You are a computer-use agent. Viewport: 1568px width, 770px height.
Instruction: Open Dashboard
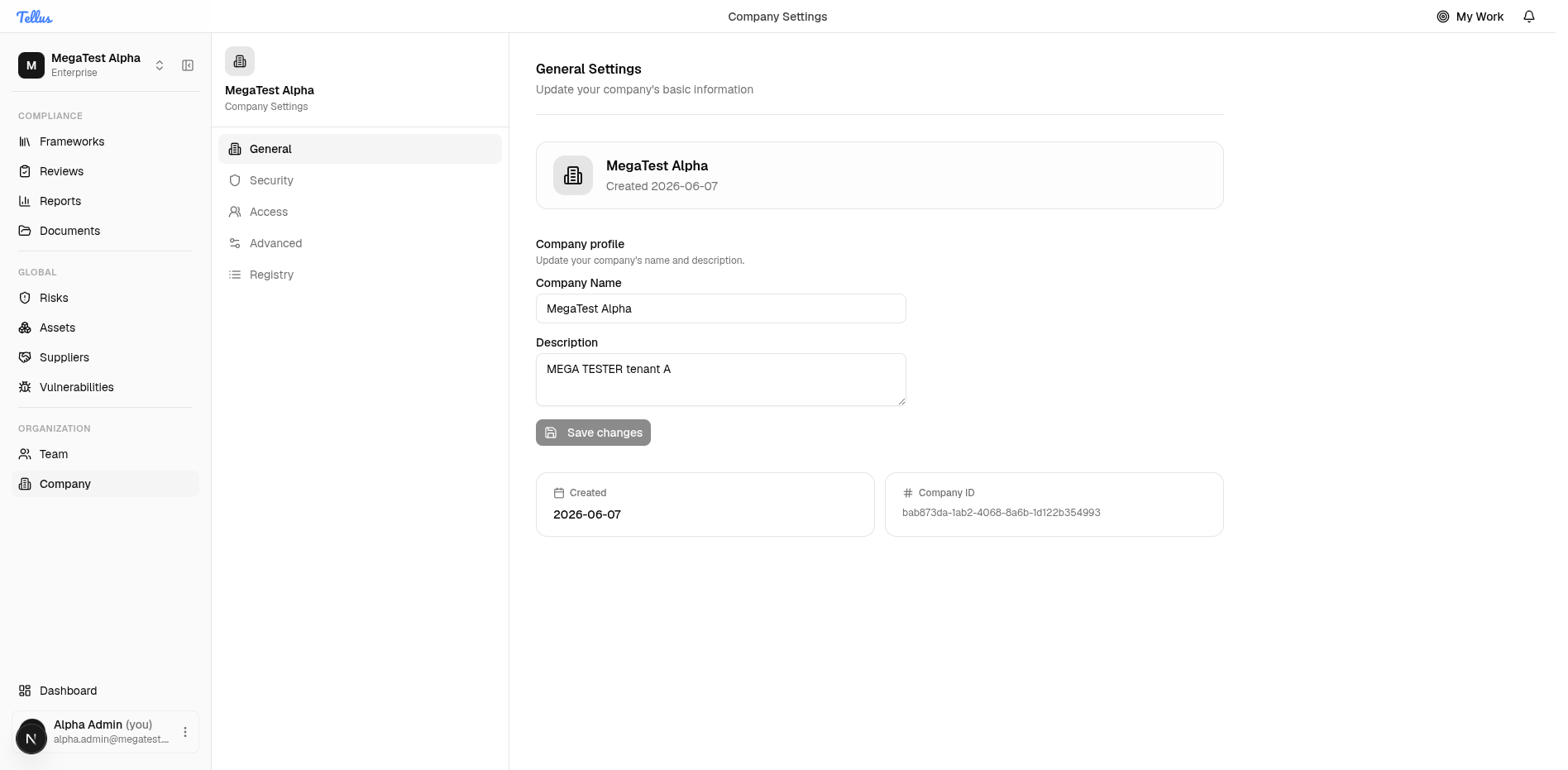105,691
